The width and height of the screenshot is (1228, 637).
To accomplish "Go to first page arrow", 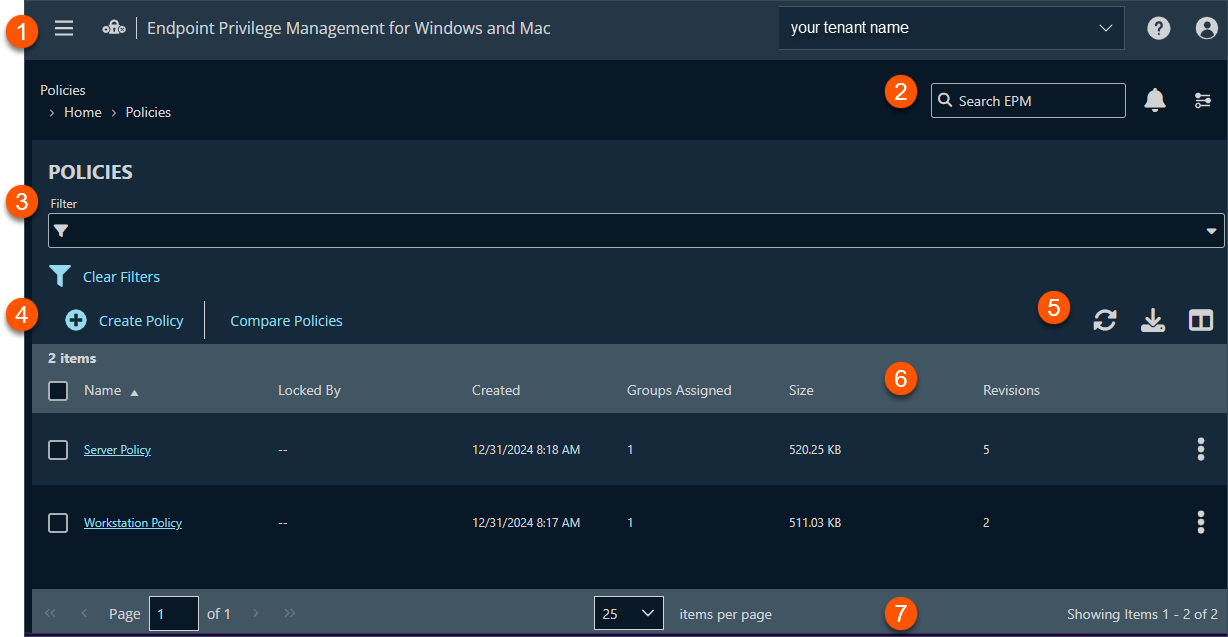I will pos(50,613).
